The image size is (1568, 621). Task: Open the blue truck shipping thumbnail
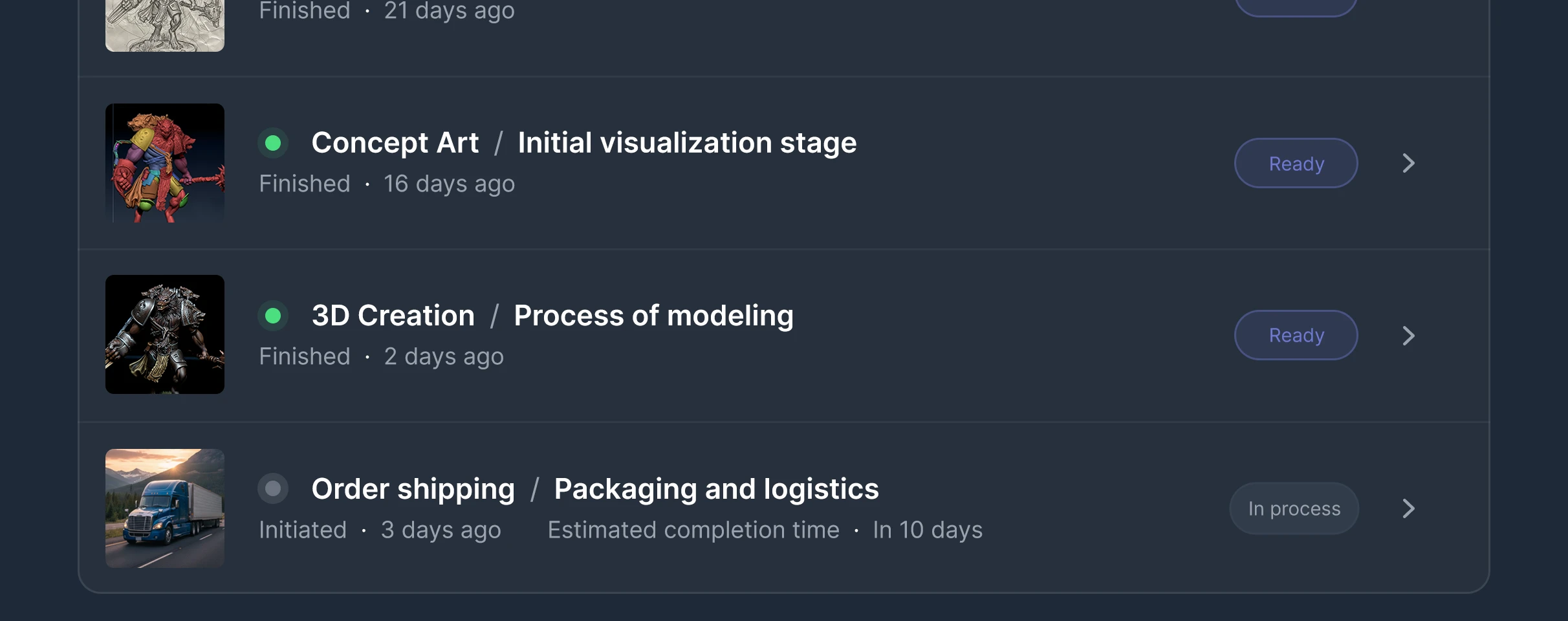click(165, 508)
